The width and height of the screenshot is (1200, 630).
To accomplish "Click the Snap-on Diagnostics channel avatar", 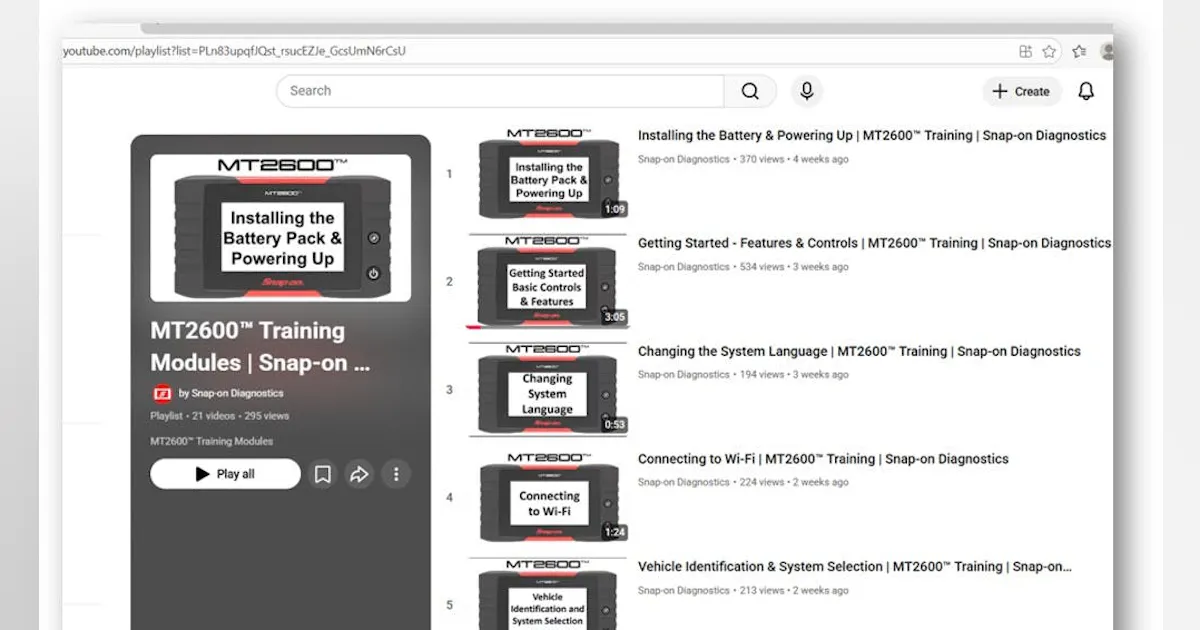I will [161, 393].
